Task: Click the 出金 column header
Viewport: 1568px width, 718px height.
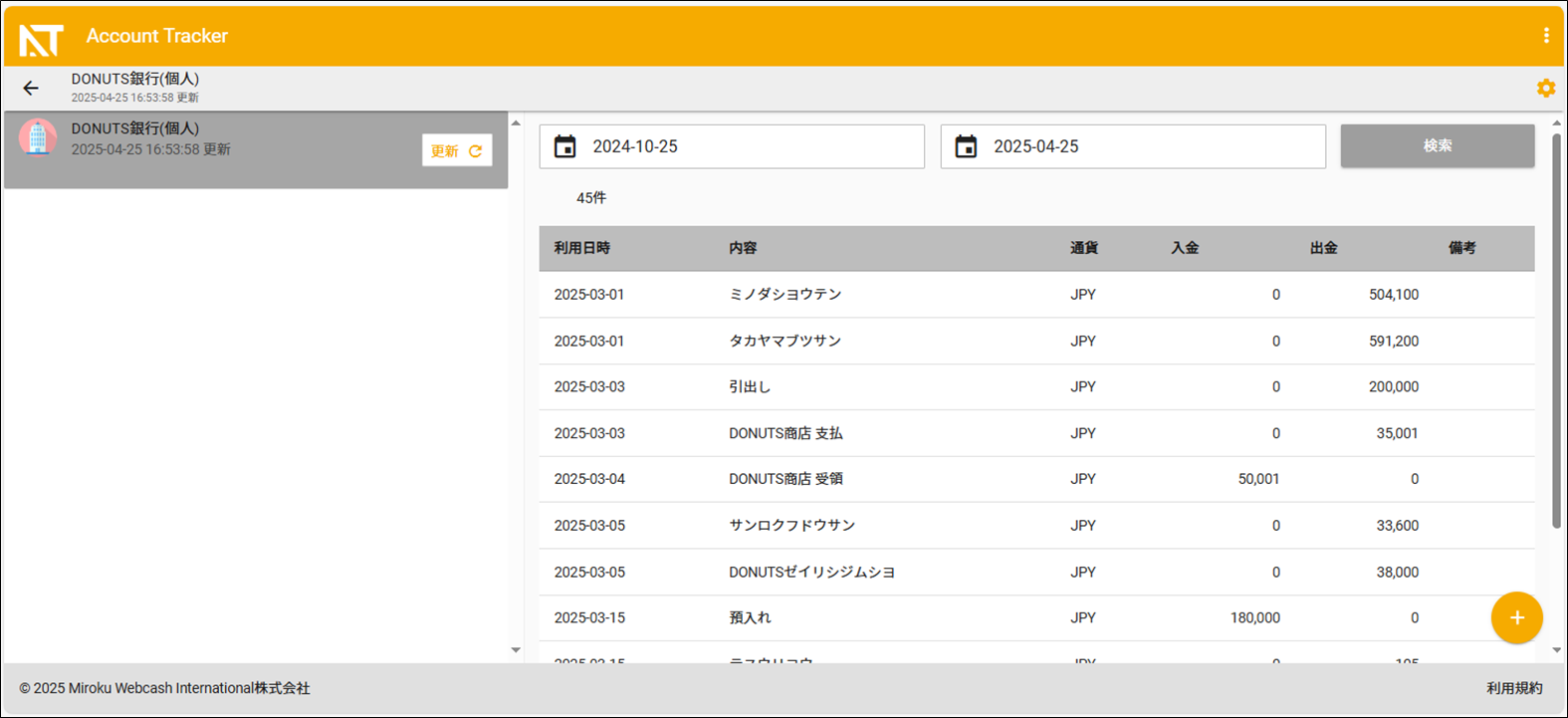Action: pyautogui.click(x=1323, y=248)
